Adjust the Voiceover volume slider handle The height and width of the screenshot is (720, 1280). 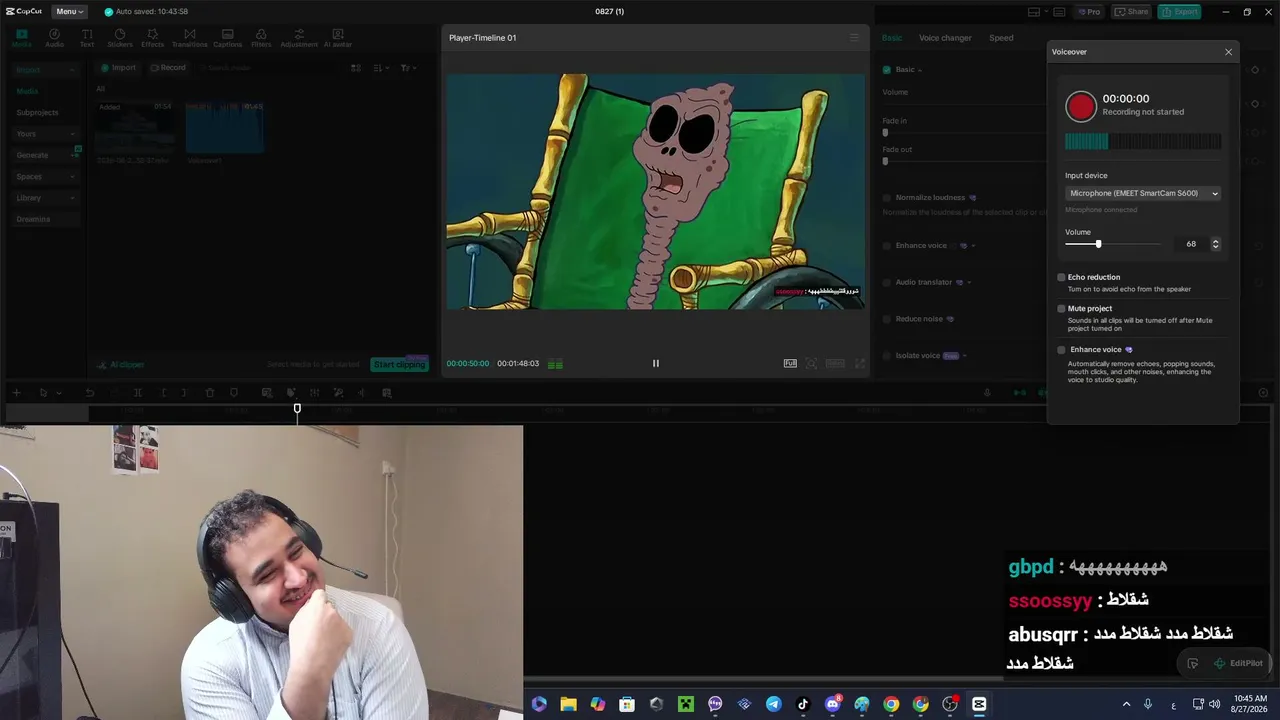point(1098,244)
